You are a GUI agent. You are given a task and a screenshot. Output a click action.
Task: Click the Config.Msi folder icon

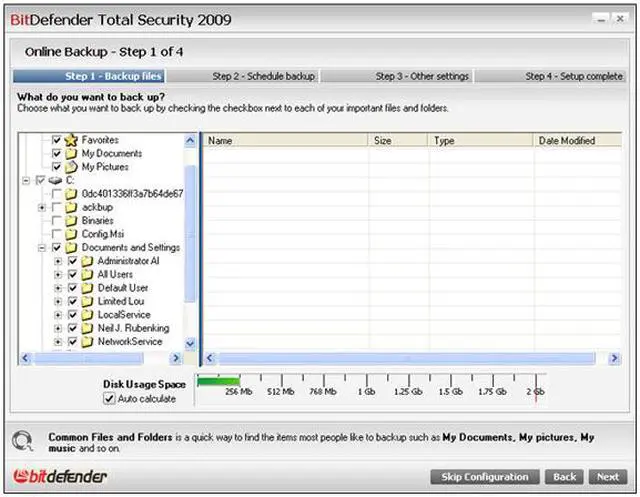click(x=71, y=234)
